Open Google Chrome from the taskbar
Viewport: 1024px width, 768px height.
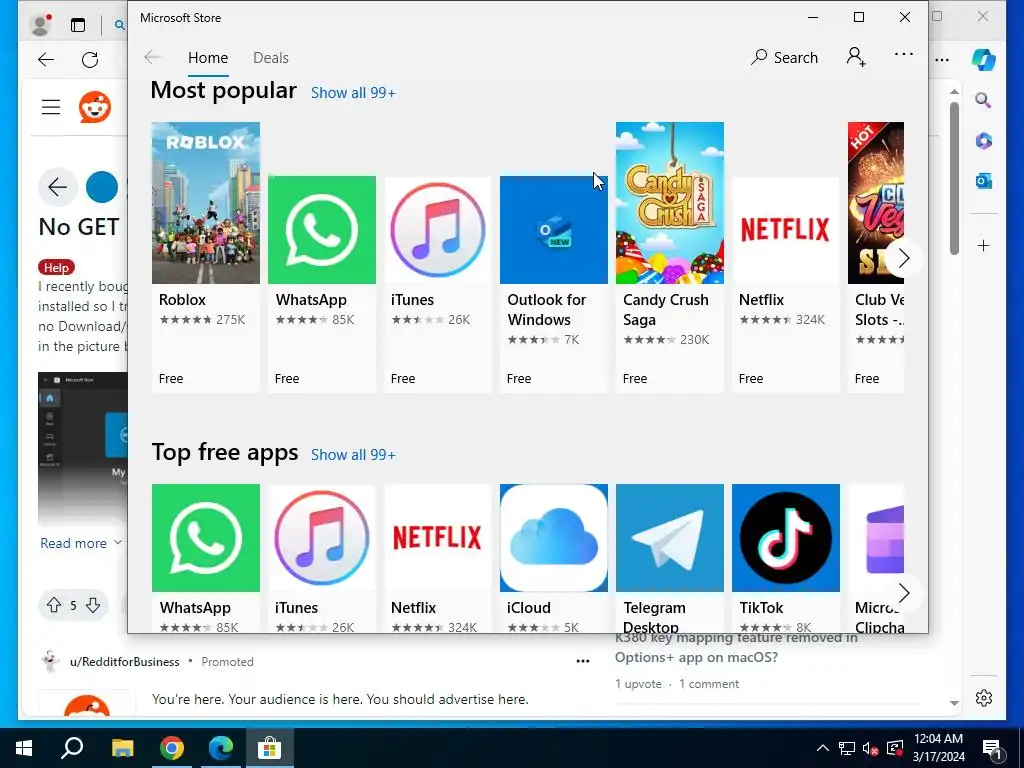172,748
